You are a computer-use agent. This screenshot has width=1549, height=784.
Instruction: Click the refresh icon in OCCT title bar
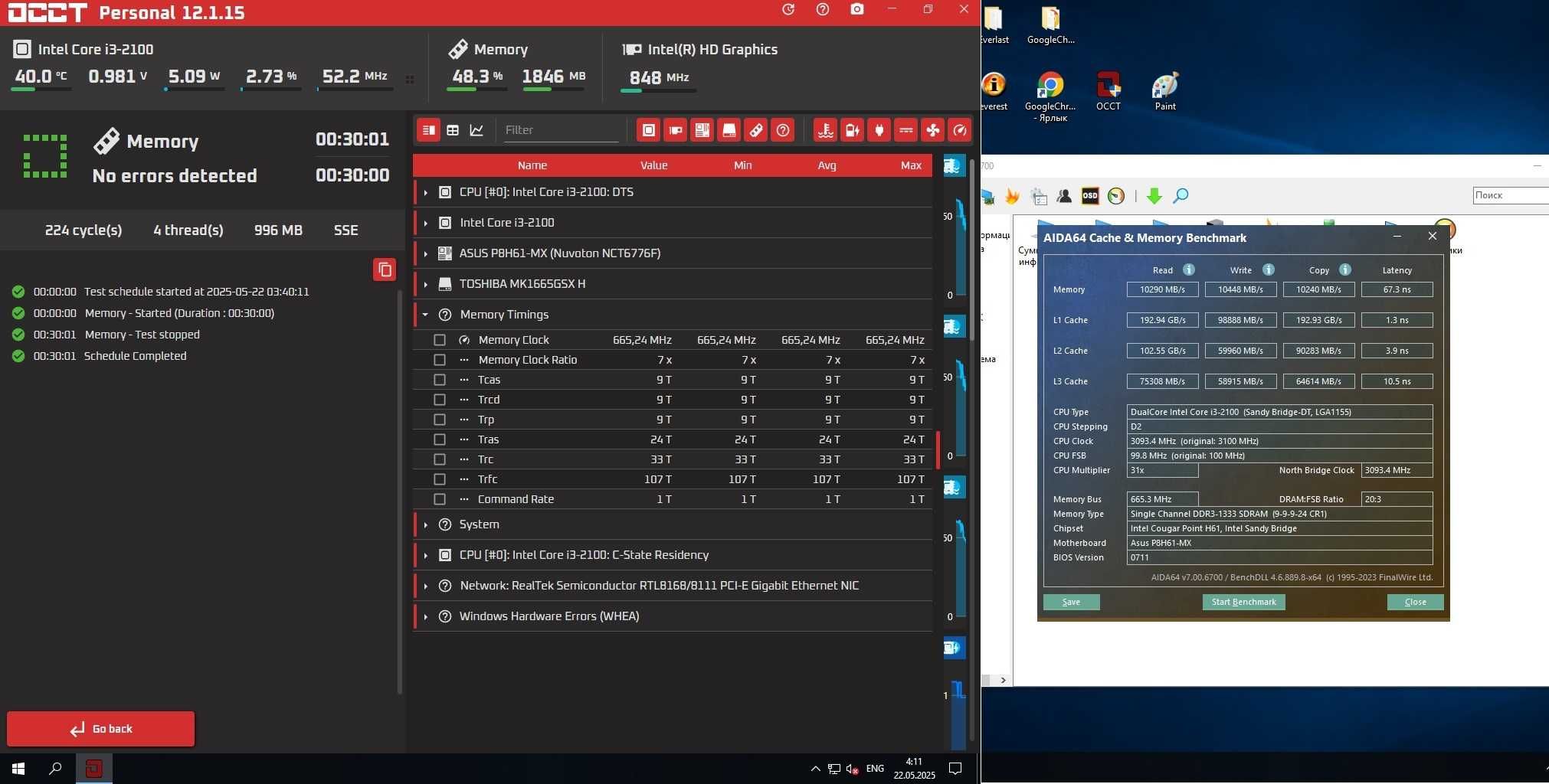pos(788,9)
